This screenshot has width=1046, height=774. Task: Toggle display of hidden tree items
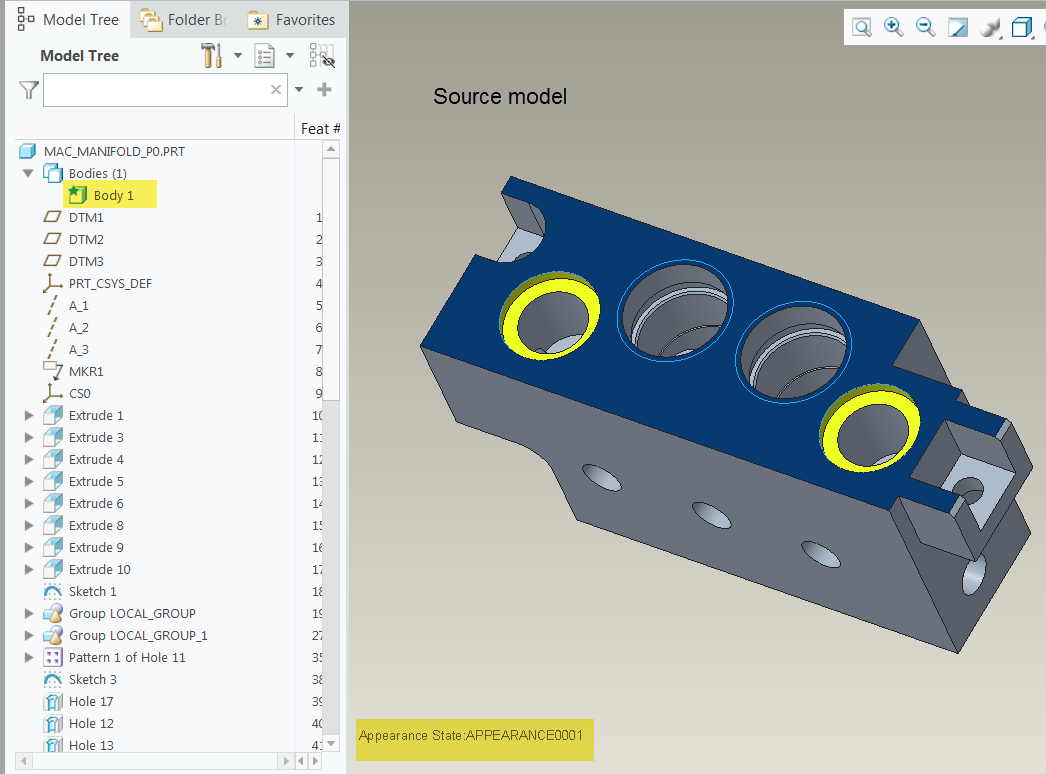coord(323,56)
